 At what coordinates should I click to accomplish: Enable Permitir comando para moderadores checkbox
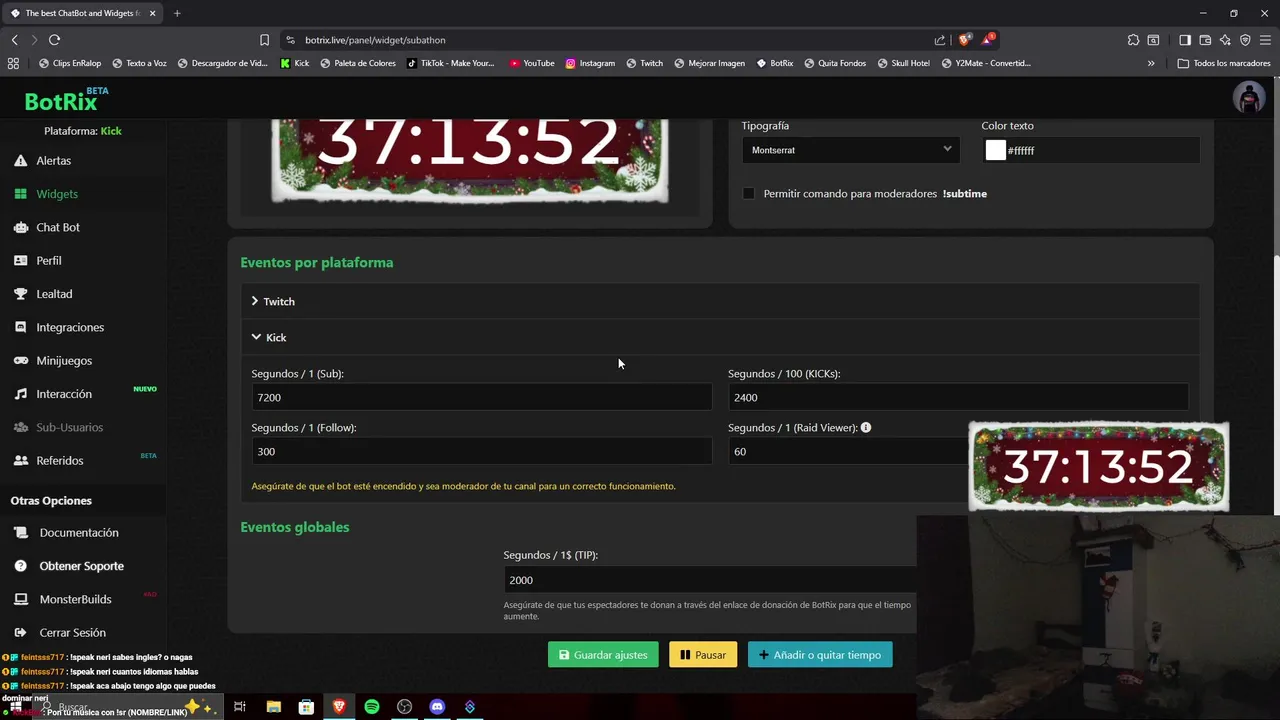pos(748,193)
